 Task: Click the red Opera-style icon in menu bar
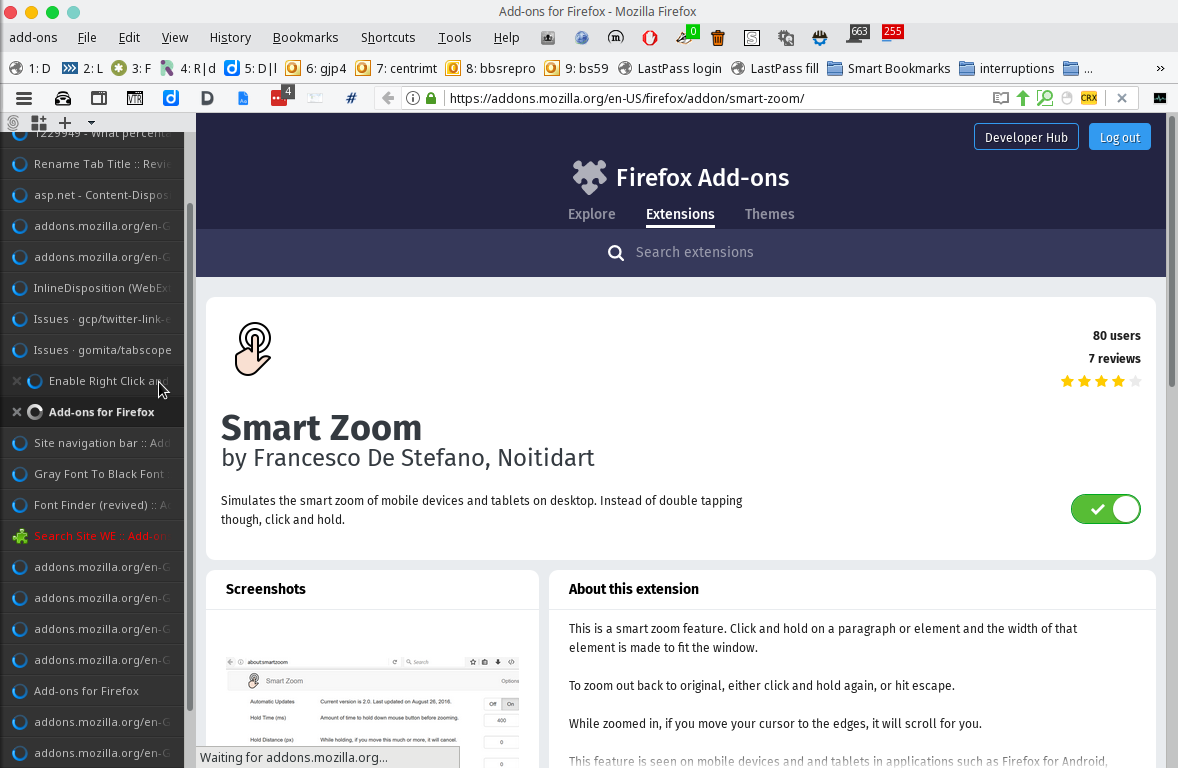pyautogui.click(x=650, y=38)
